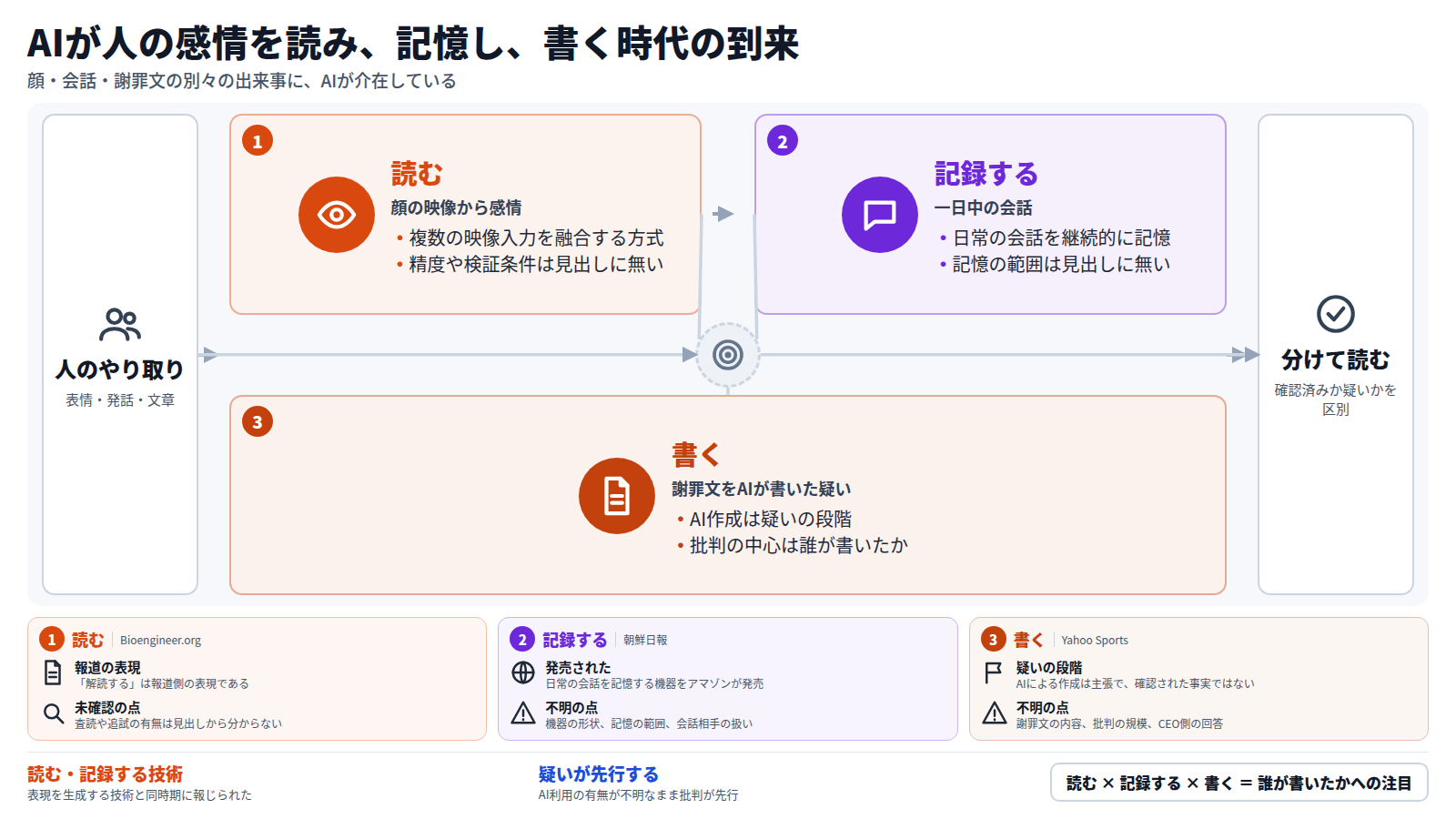Click the 読む・記録する技術 footer heading
The image size is (1456, 819).
click(x=105, y=774)
